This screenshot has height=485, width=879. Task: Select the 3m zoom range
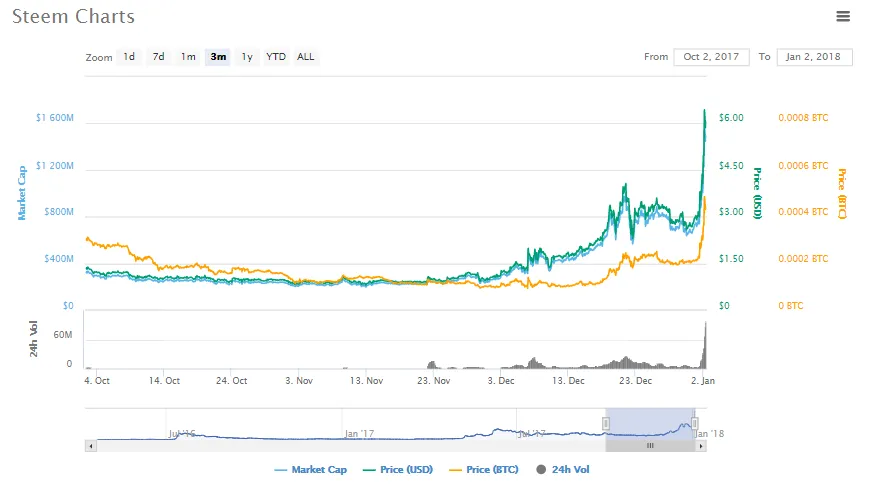pos(218,57)
